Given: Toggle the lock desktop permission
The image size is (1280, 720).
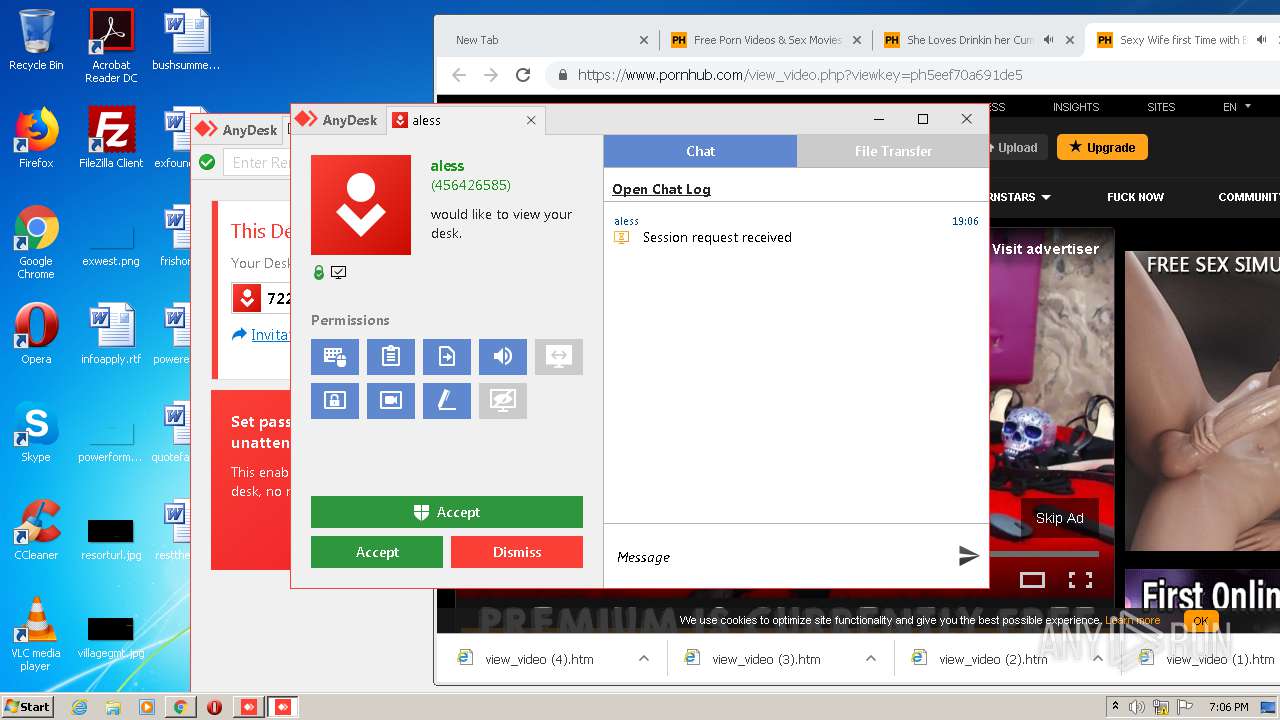Looking at the screenshot, I should (335, 400).
